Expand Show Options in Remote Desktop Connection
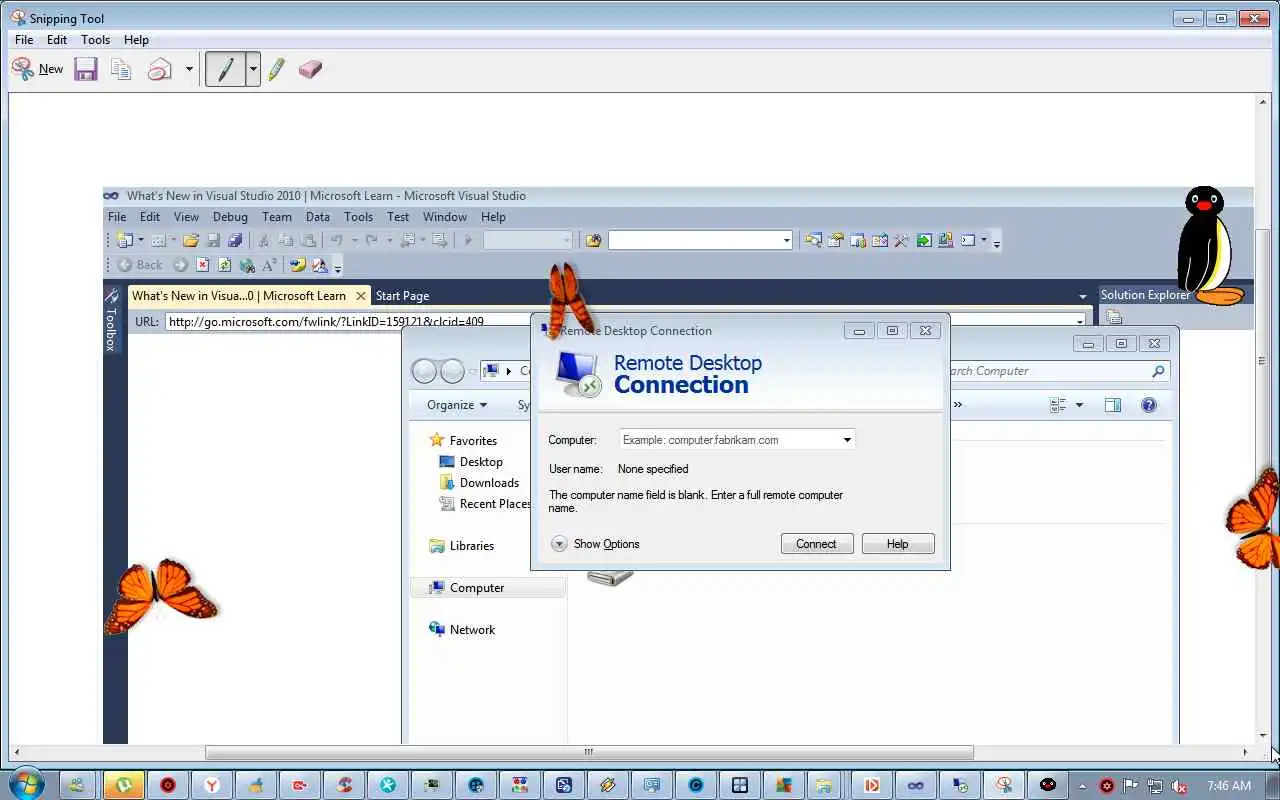Screen dimensions: 1280x800 click(x=595, y=544)
